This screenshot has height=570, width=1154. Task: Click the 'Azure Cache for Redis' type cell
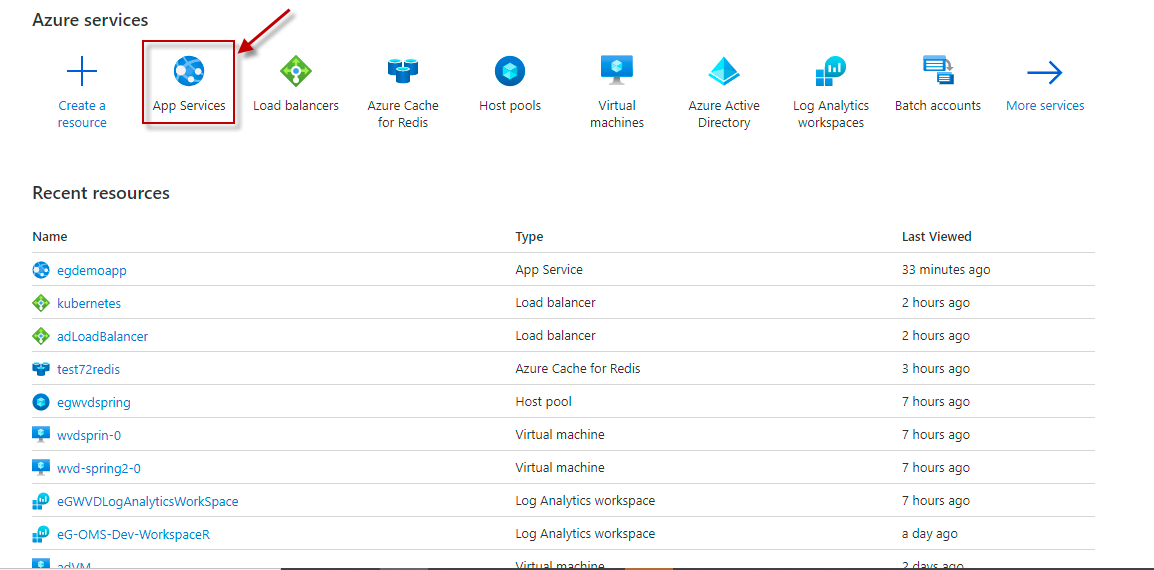pos(578,368)
